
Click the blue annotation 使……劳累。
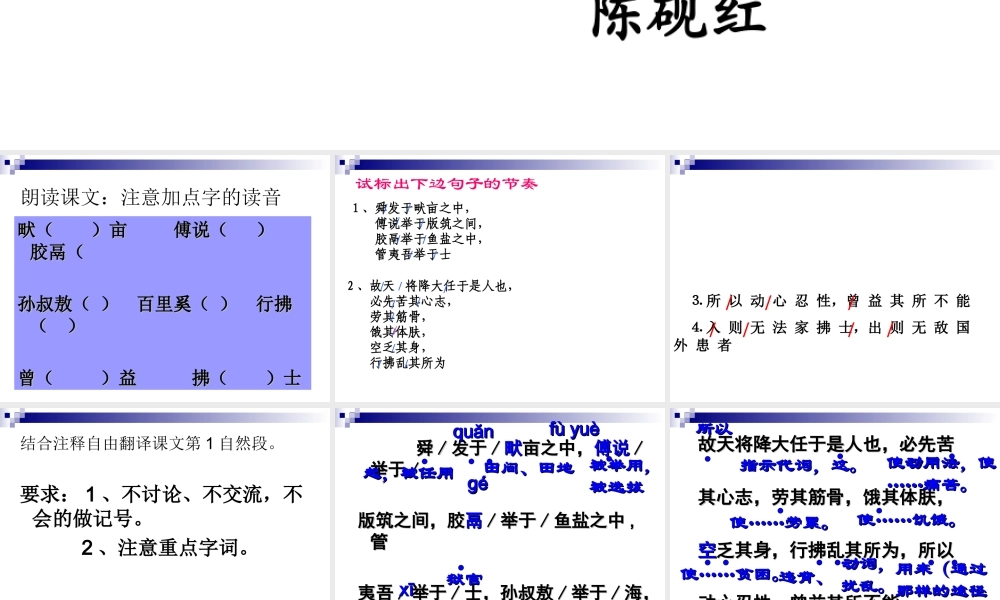pyautogui.click(x=780, y=523)
